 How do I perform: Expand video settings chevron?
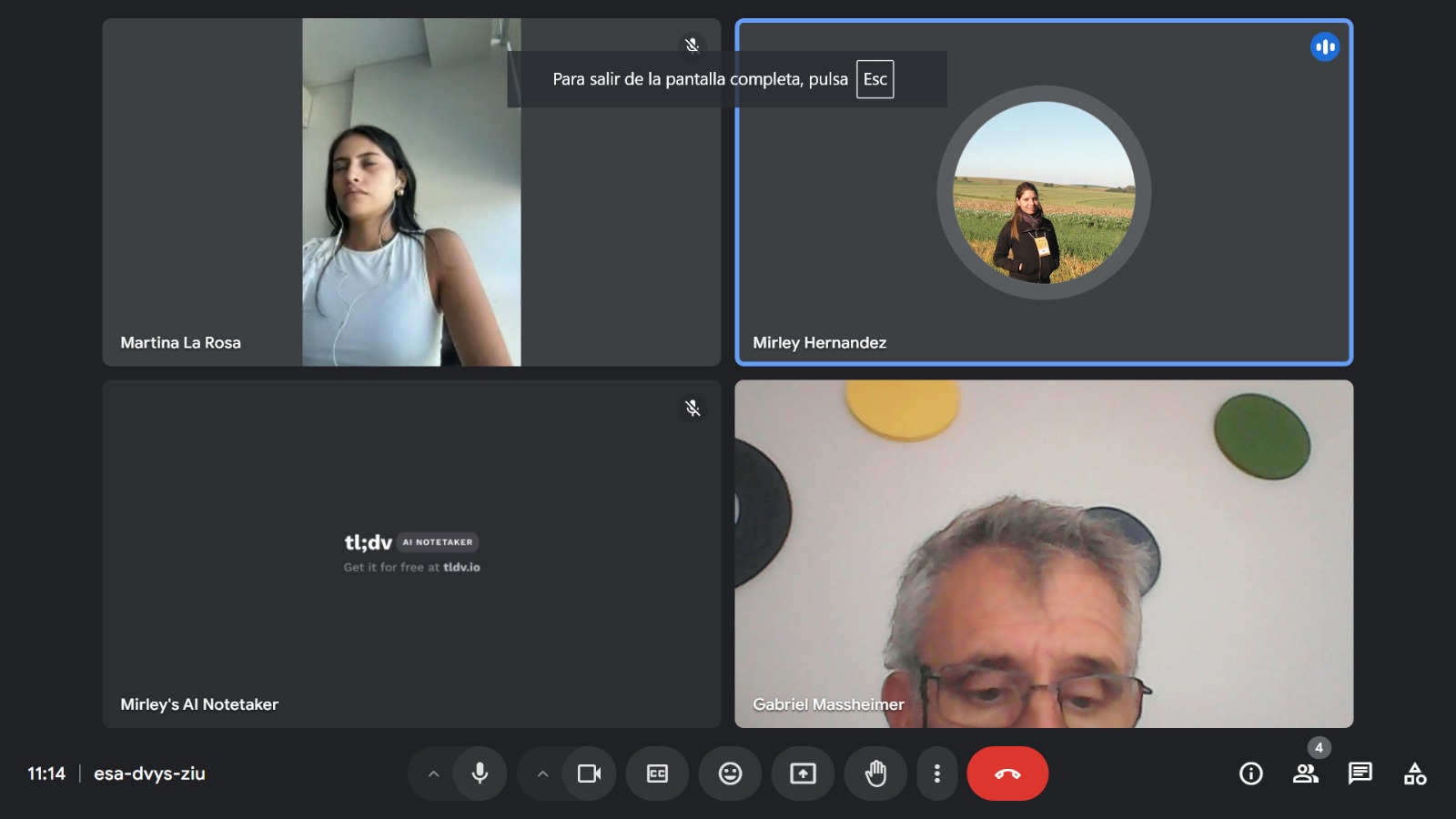pyautogui.click(x=543, y=773)
